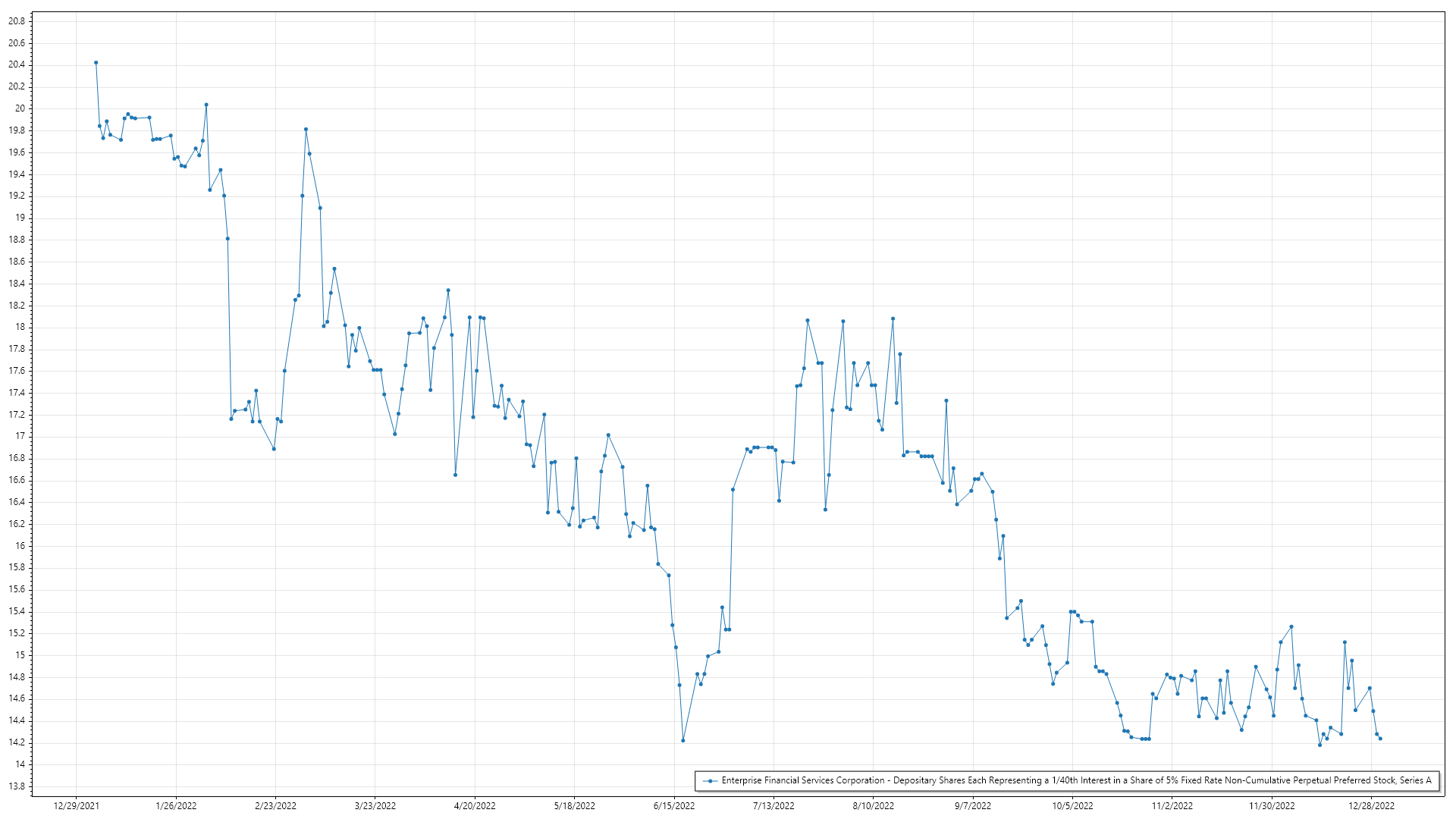Image resolution: width=1456 pixels, height=819 pixels.
Task: Click the 10/5/2022 x-axis date label
Action: pos(1072,806)
